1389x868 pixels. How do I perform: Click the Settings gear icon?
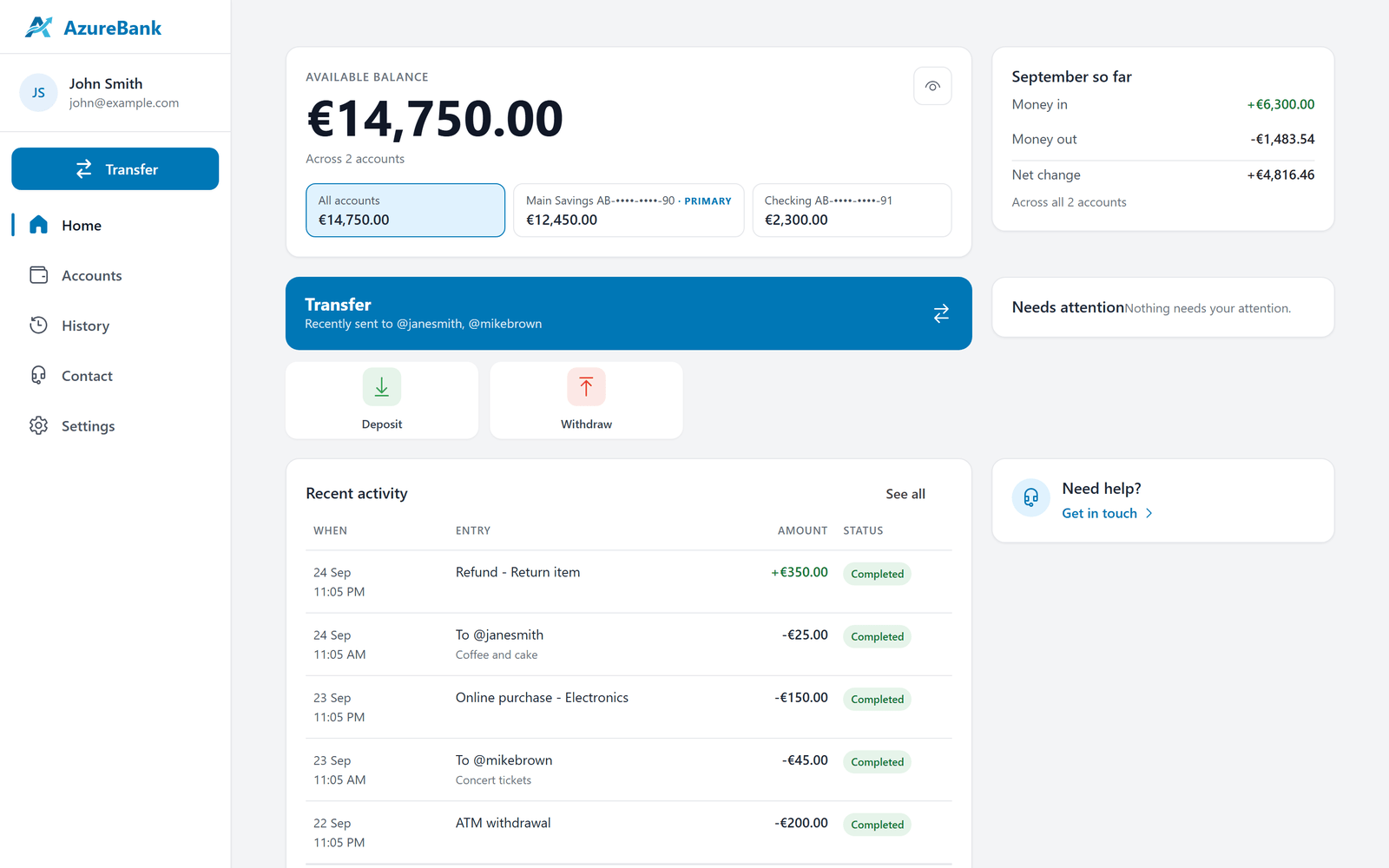pyautogui.click(x=38, y=425)
